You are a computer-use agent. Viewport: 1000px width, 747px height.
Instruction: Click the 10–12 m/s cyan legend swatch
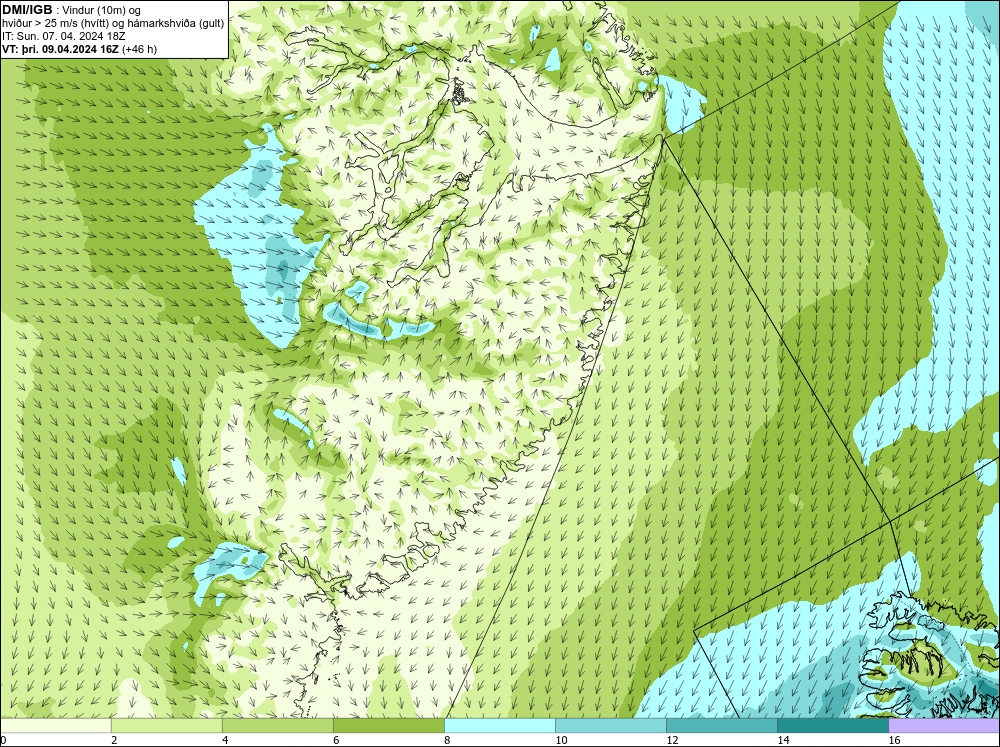click(x=611, y=725)
